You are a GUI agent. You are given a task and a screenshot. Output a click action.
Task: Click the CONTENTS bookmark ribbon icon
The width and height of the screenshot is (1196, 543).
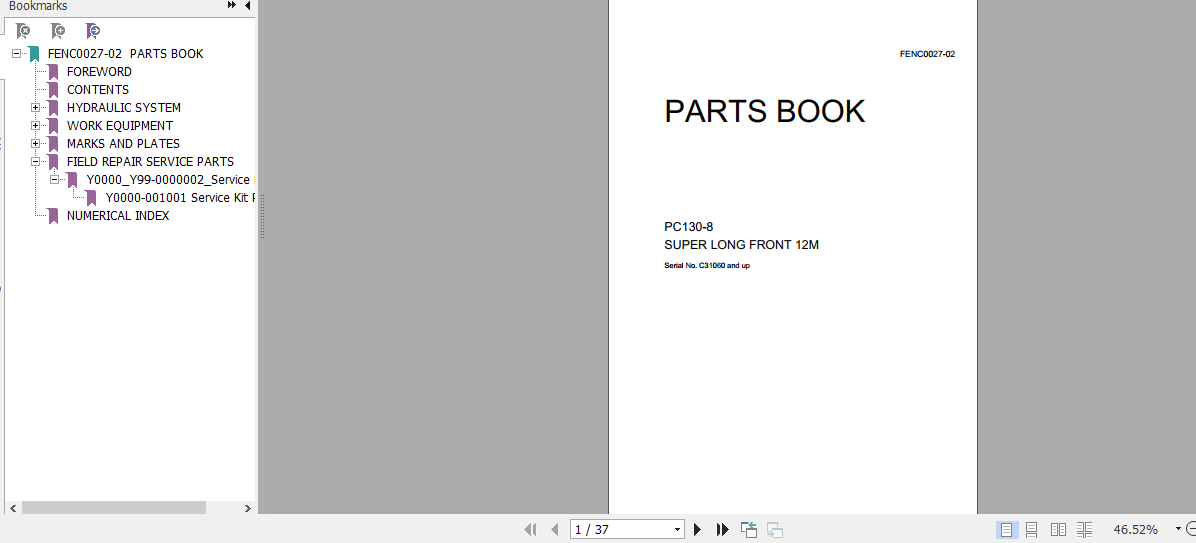click(x=53, y=90)
